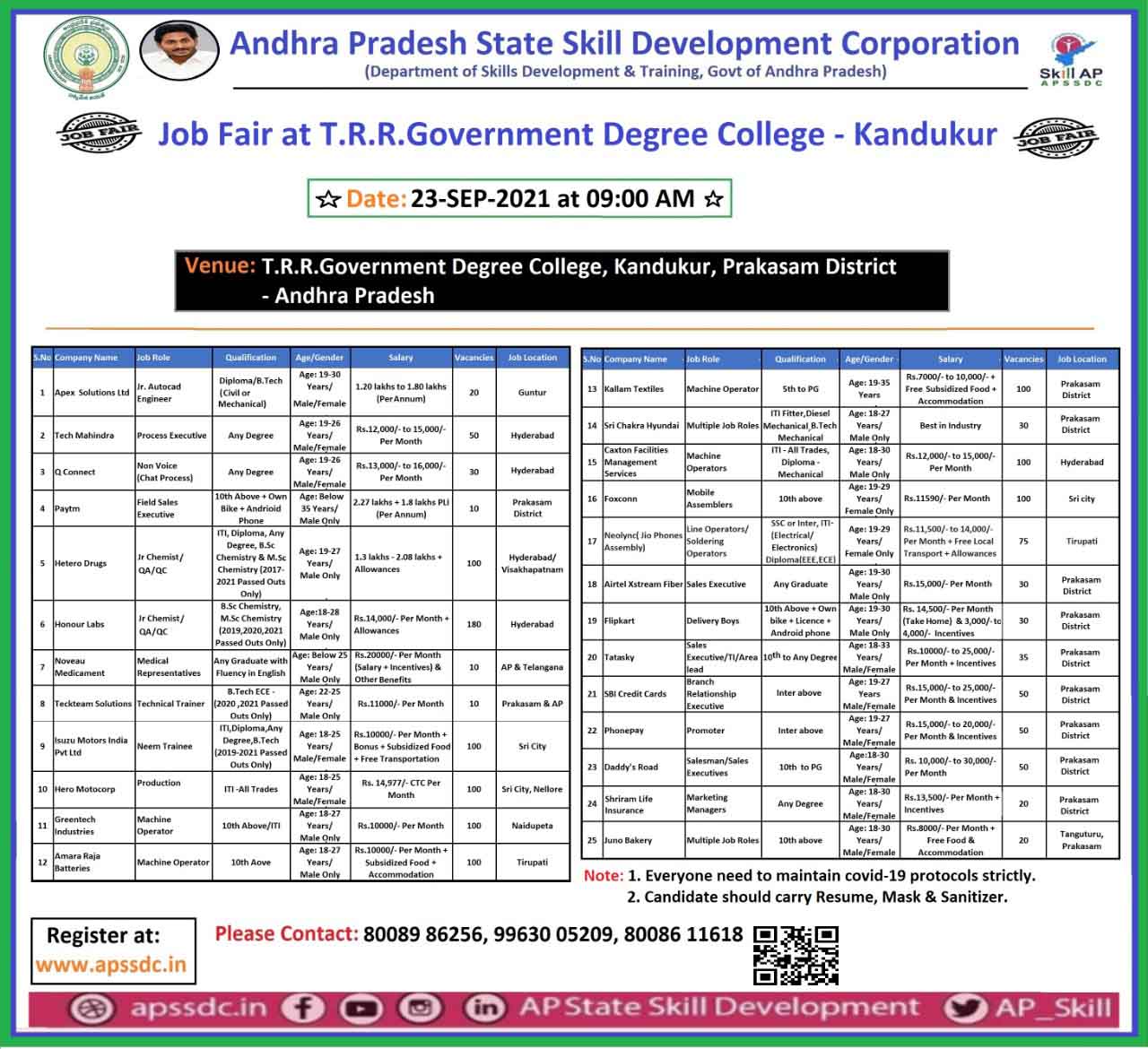The image size is (1148, 1049).
Task: Click the Resume, Mask & Sanitizer note line
Action: coord(817,896)
